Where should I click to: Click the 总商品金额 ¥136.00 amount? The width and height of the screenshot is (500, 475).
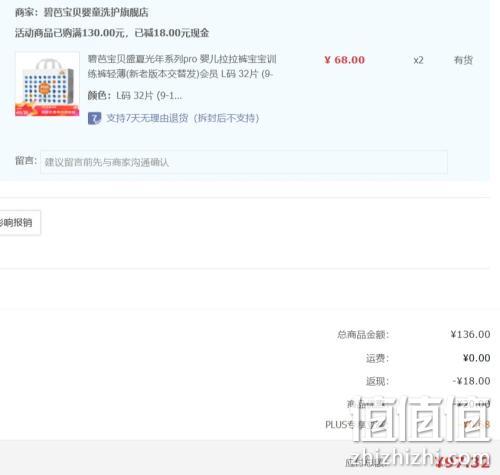pyautogui.click(x=470, y=334)
